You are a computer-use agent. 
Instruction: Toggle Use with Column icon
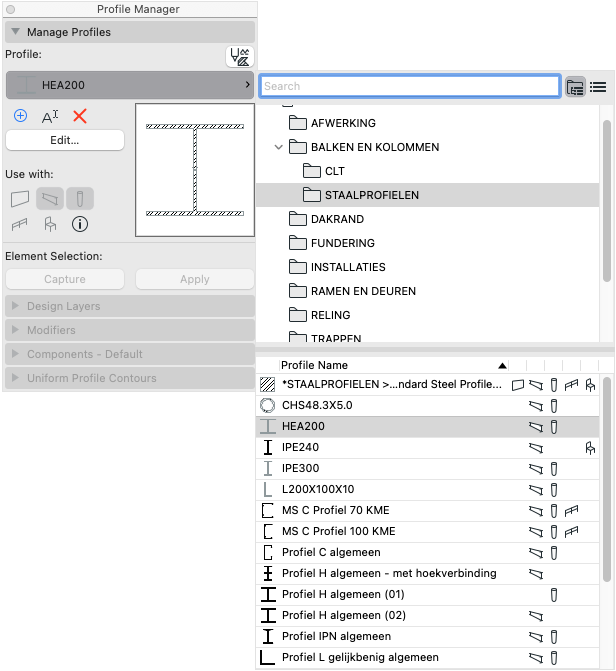point(80,199)
